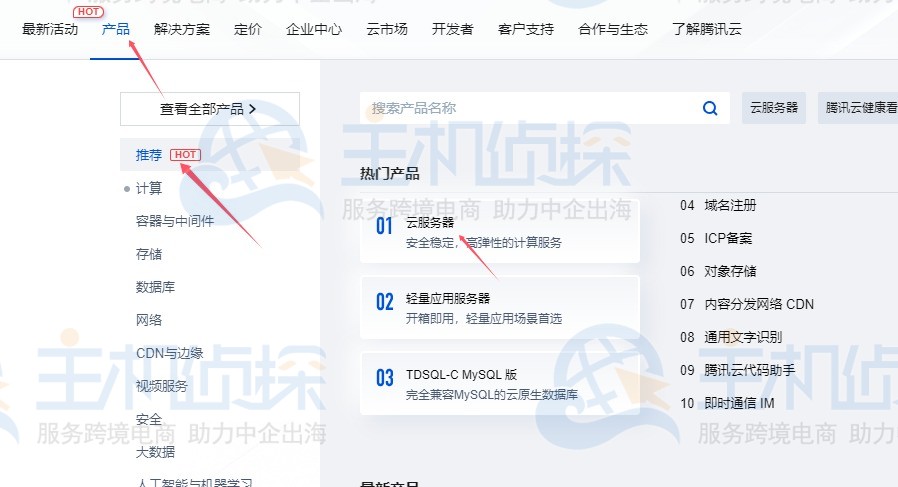Click the HOT badge above 最新活动
Image resolution: width=898 pixels, height=487 pixels.
pos(88,11)
